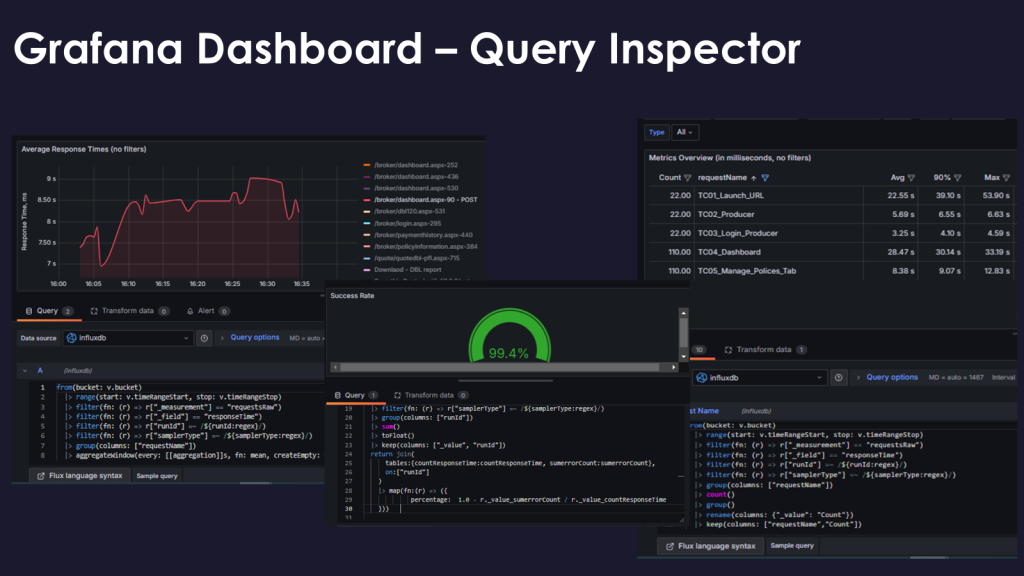
Task: Click Flux language syntax under Average Response Times query
Action: tap(80, 475)
